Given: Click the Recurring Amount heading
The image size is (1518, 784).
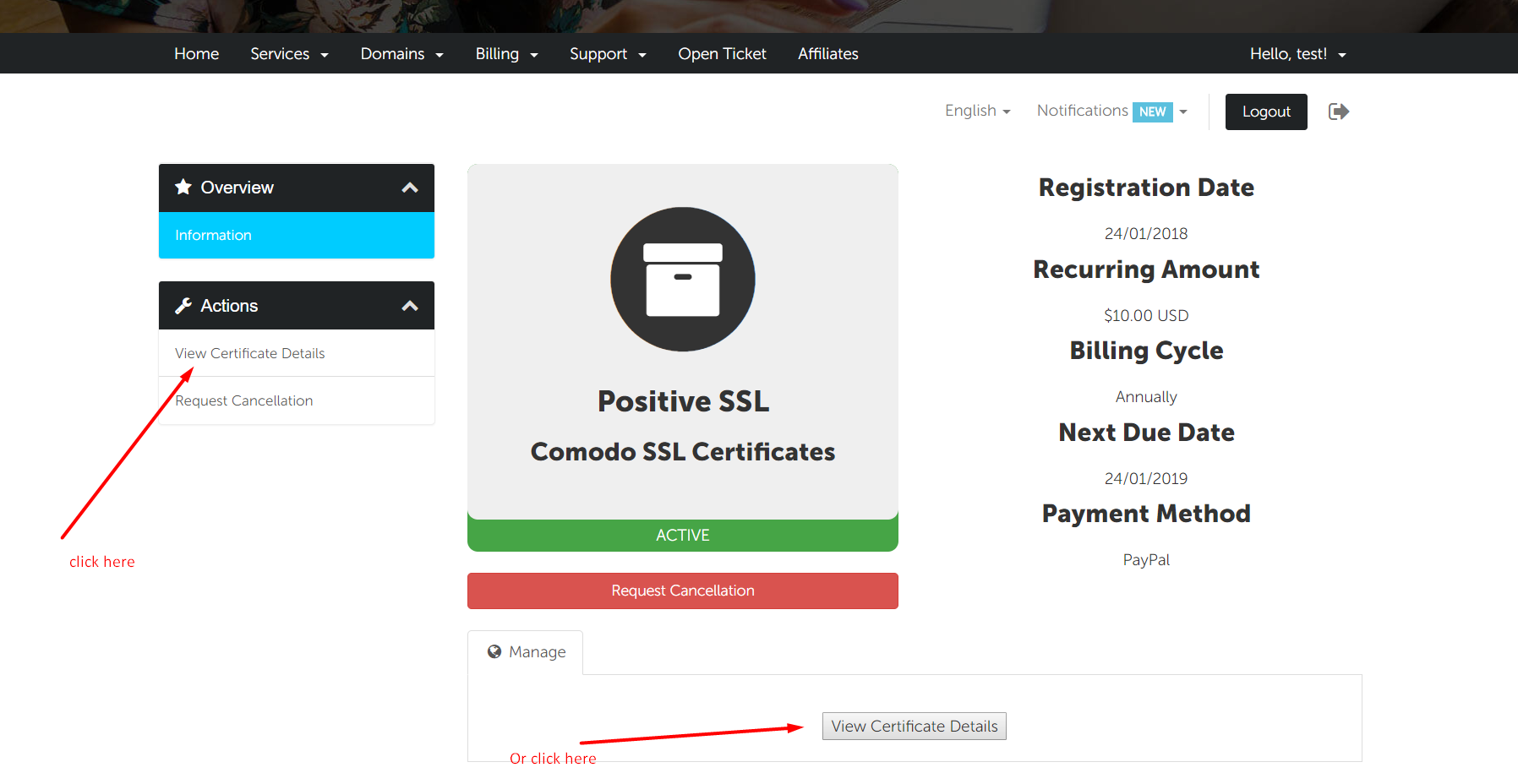Looking at the screenshot, I should 1146,269.
